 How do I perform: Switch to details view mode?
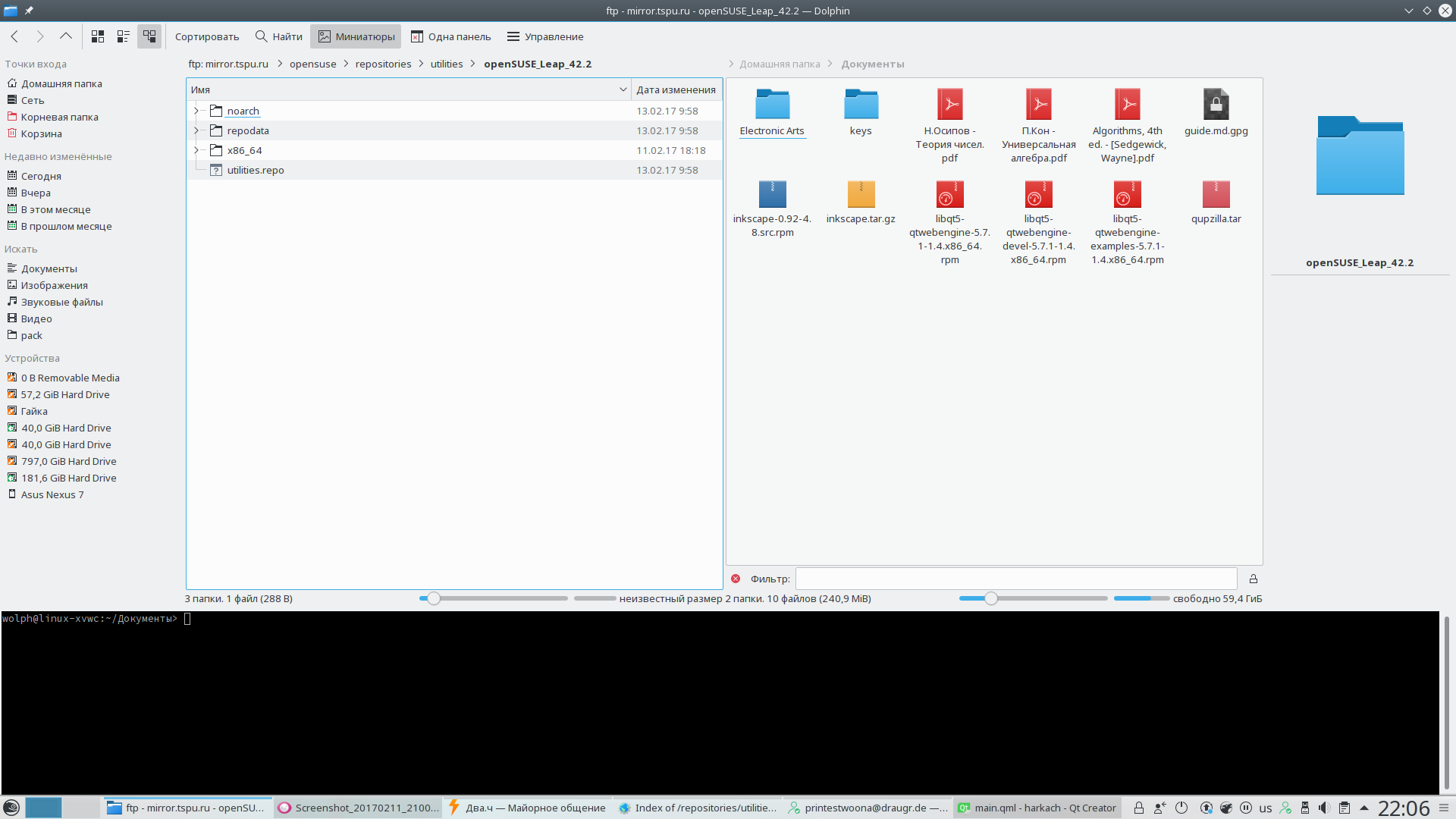[x=149, y=36]
